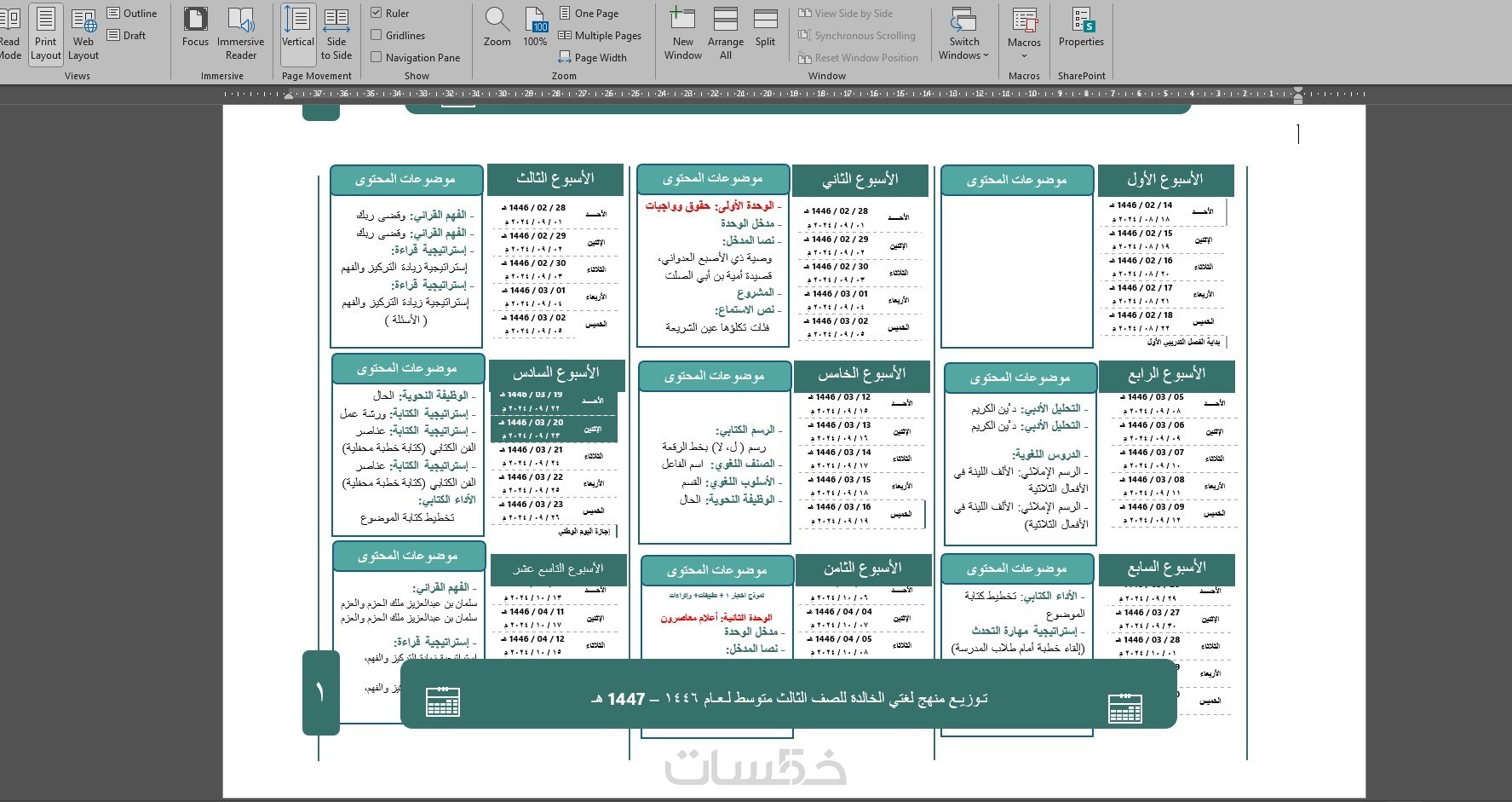Click red heading الوحدة الأولى: حقوق وواجبات
Image resolution: width=1512 pixels, height=802 pixels.
[710, 206]
